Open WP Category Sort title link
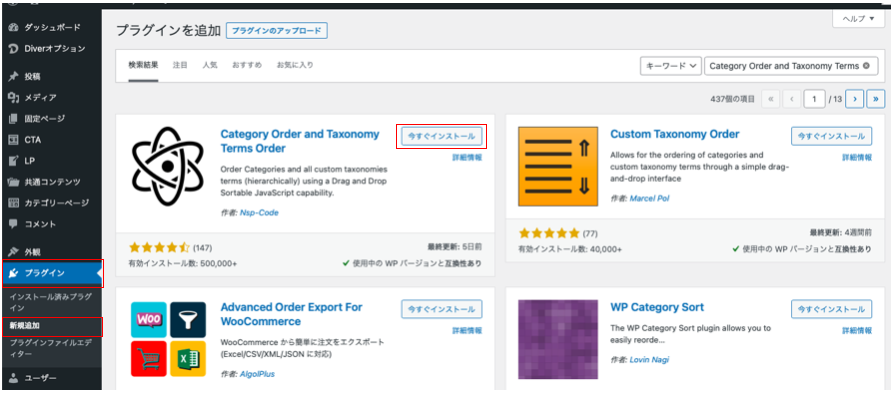Screen dimensions: 895x394 point(657,307)
